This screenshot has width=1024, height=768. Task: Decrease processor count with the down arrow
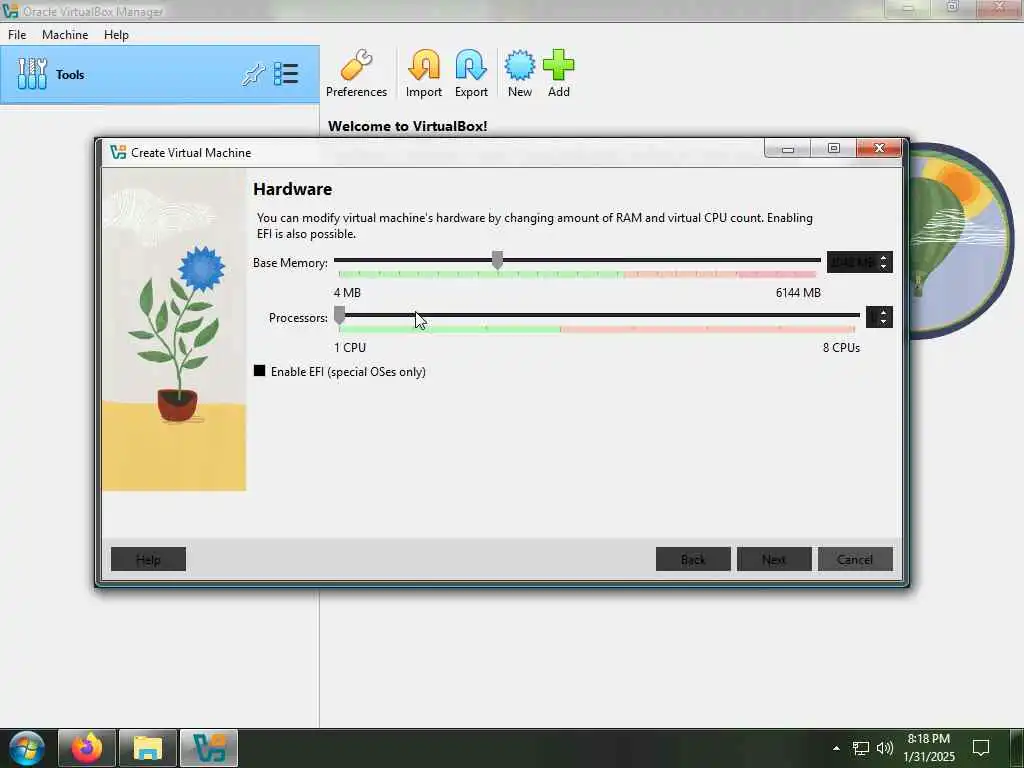point(884,321)
